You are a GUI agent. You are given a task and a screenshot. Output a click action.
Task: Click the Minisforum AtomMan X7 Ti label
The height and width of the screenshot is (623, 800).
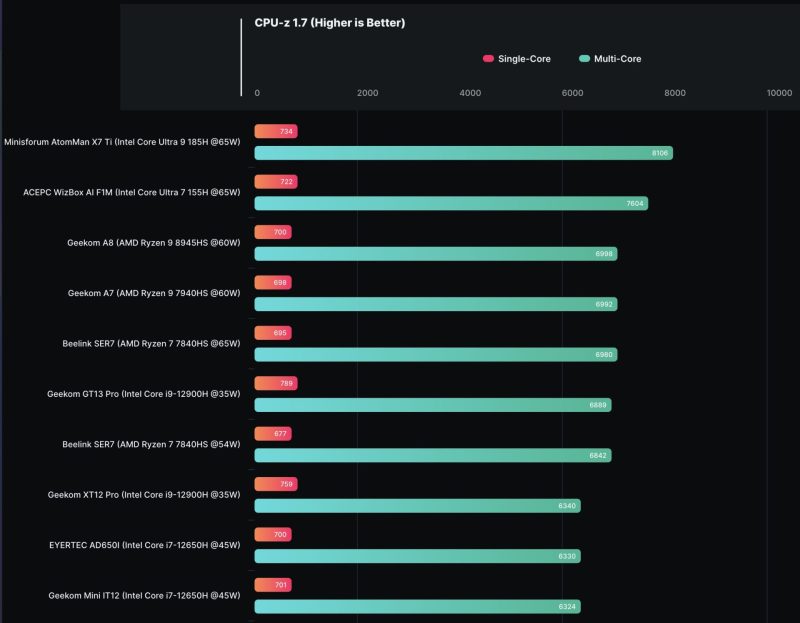pyautogui.click(x=122, y=142)
